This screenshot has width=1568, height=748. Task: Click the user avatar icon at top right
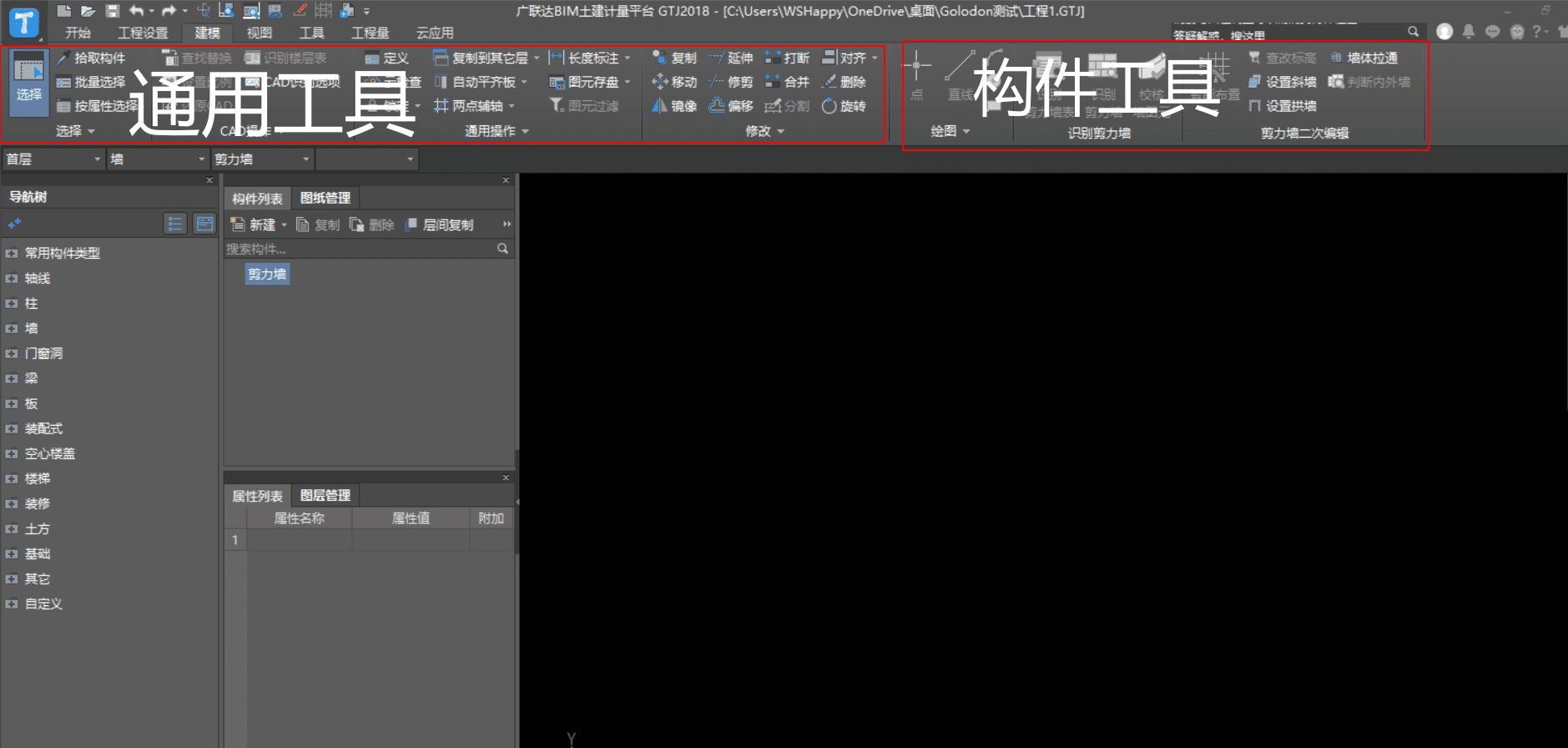(x=1444, y=31)
